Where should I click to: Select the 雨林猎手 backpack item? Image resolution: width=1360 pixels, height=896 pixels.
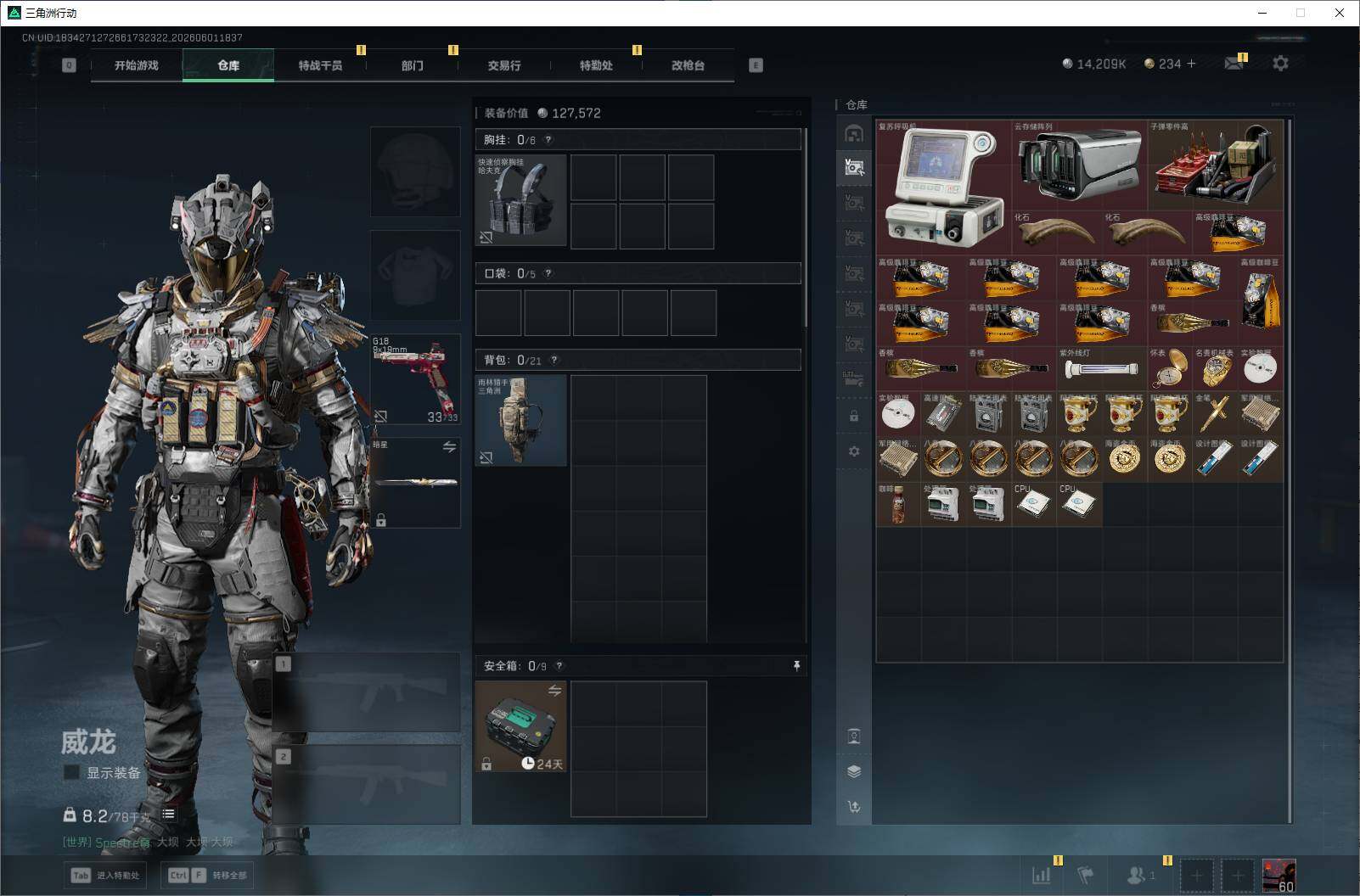(521, 420)
